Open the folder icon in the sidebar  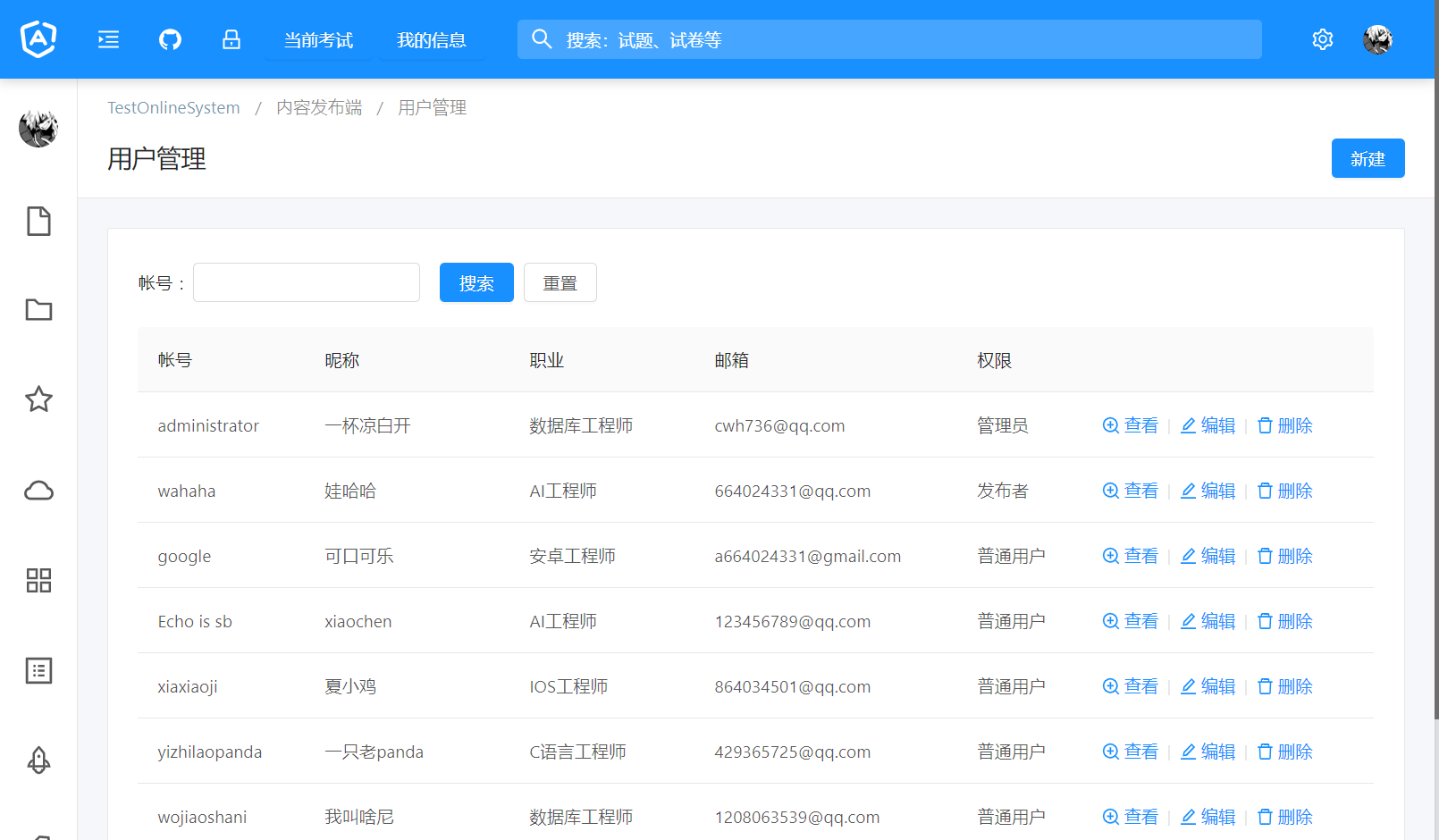pos(38,310)
